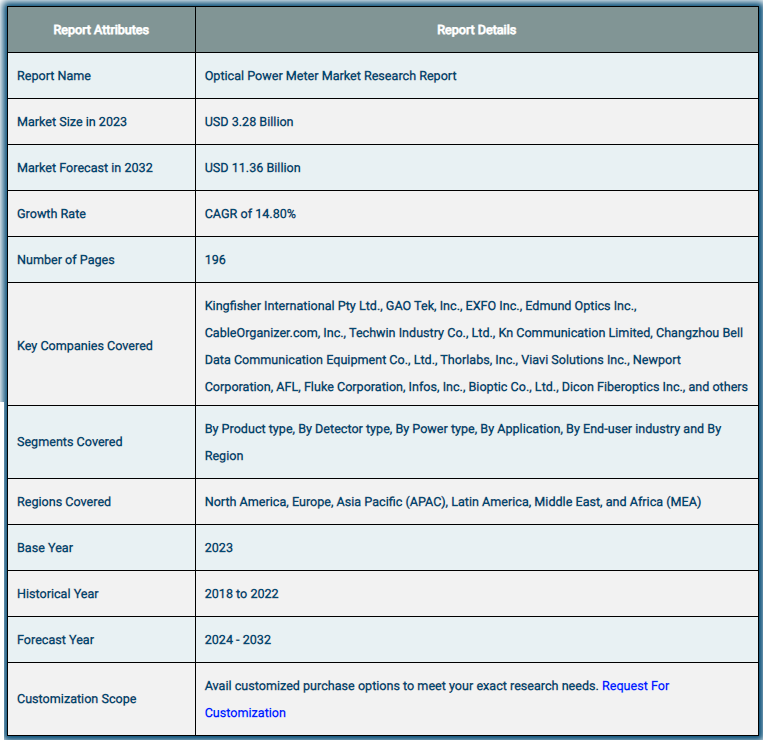The height and width of the screenshot is (740, 763).
Task: Open the Request For Customization link
Action: [635, 686]
